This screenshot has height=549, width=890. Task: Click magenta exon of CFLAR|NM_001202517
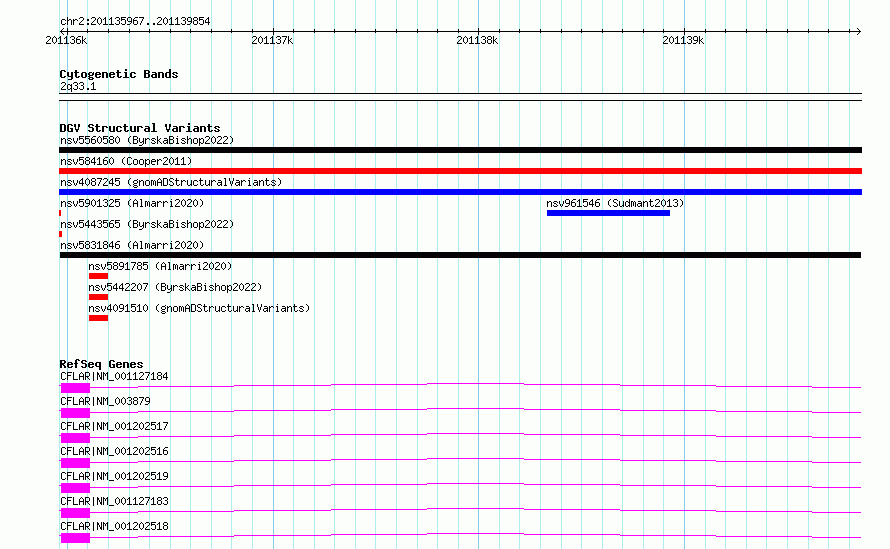(75, 438)
